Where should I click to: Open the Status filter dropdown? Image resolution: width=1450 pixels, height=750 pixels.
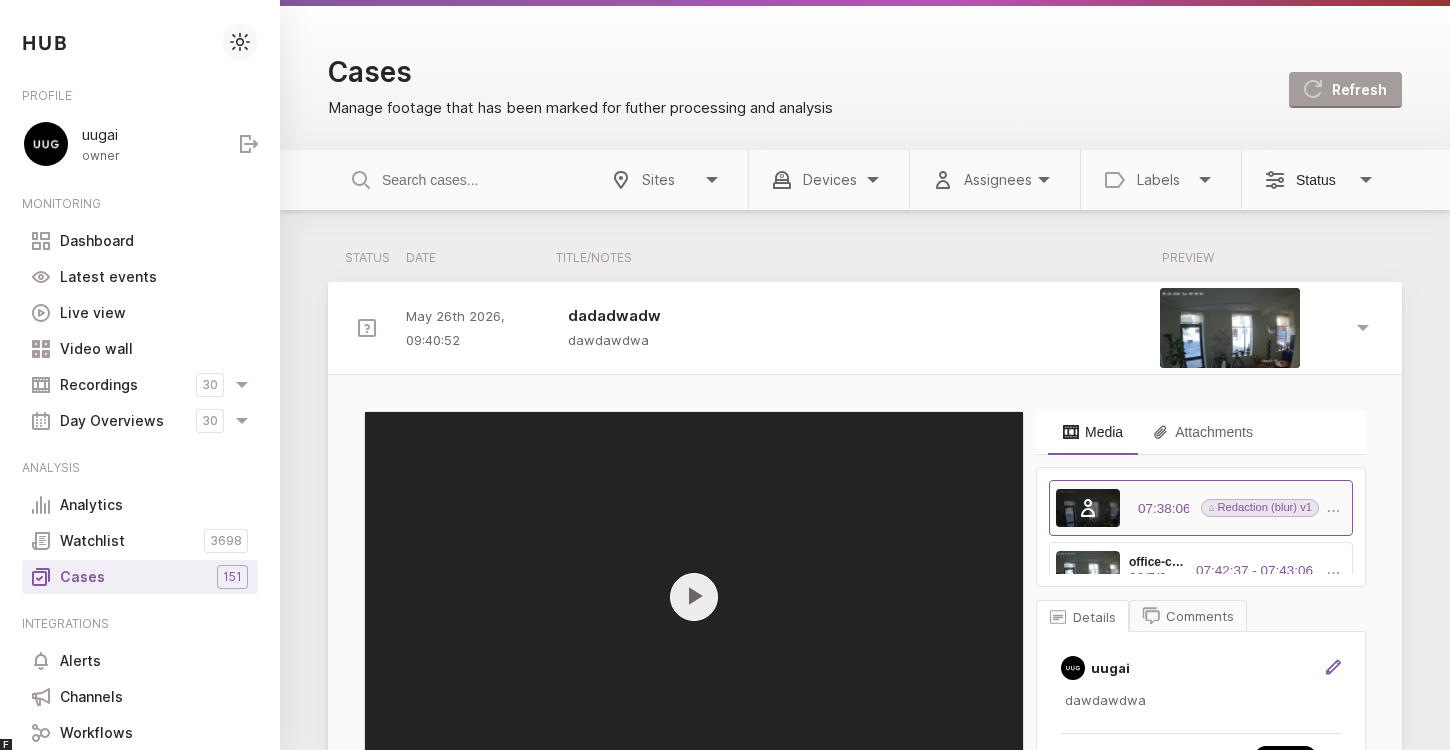[x=1320, y=180]
